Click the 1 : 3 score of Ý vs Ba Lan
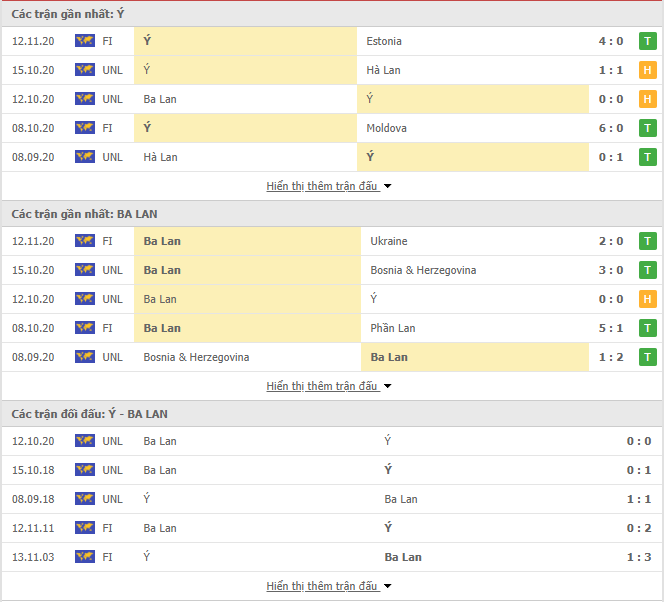The image size is (664, 602). [639, 557]
